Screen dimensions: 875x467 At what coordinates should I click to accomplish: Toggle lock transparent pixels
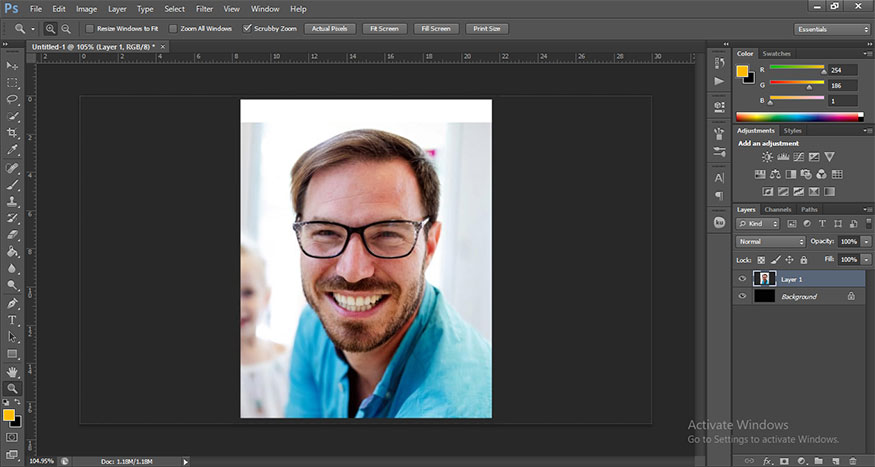point(761,260)
